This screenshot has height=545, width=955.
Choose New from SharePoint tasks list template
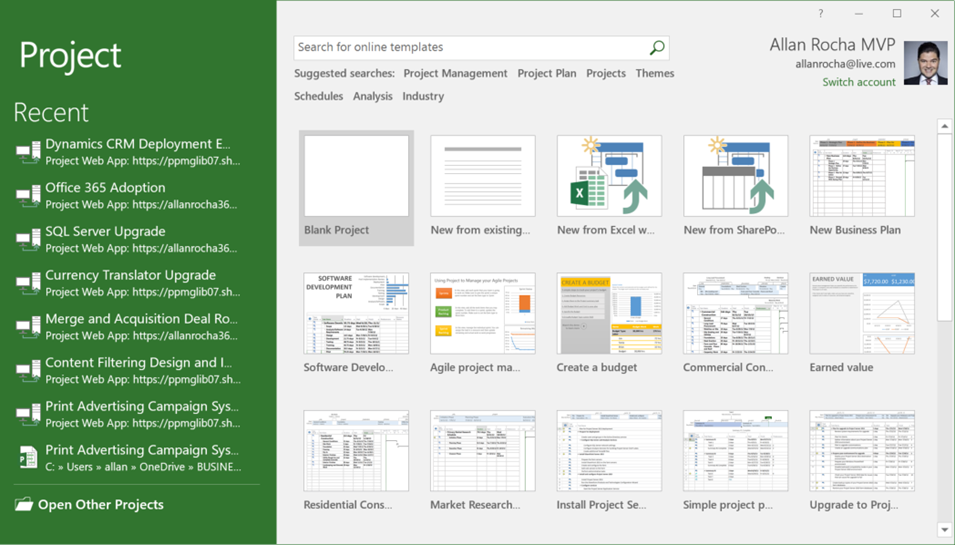(736, 188)
